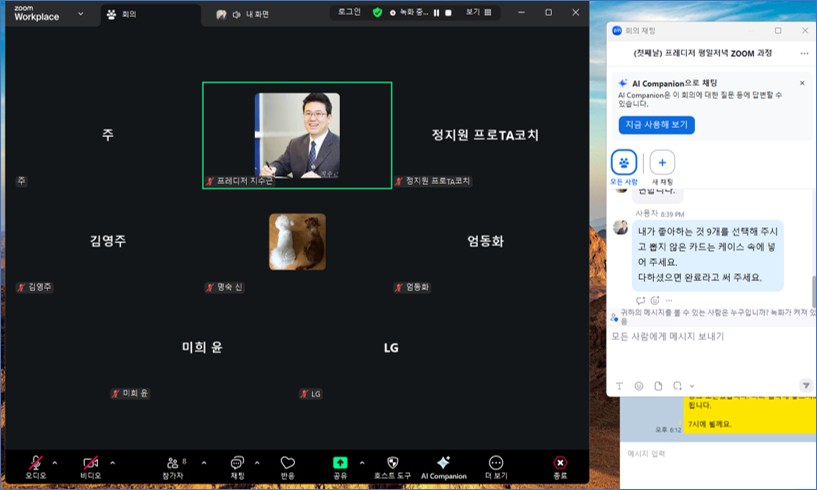817x490 pixels.
Task: Unmute the microphone with 오디오 button
Action: coord(36,463)
